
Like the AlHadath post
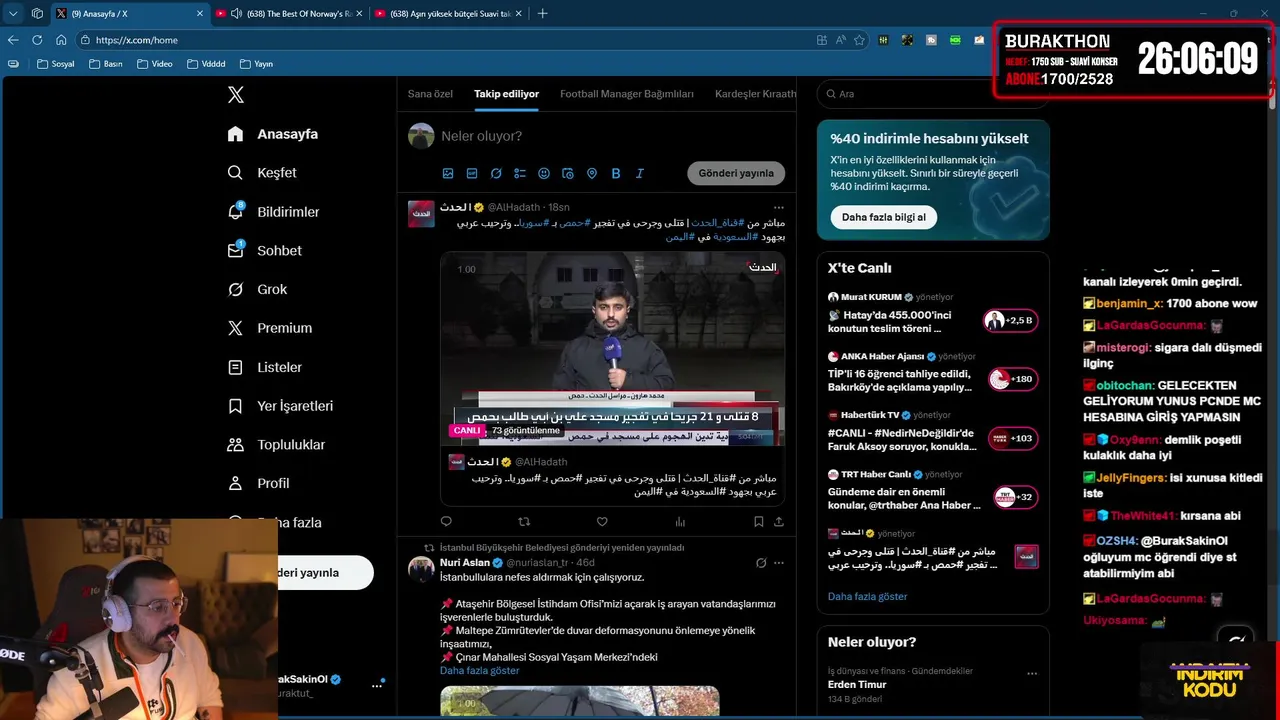click(x=602, y=522)
